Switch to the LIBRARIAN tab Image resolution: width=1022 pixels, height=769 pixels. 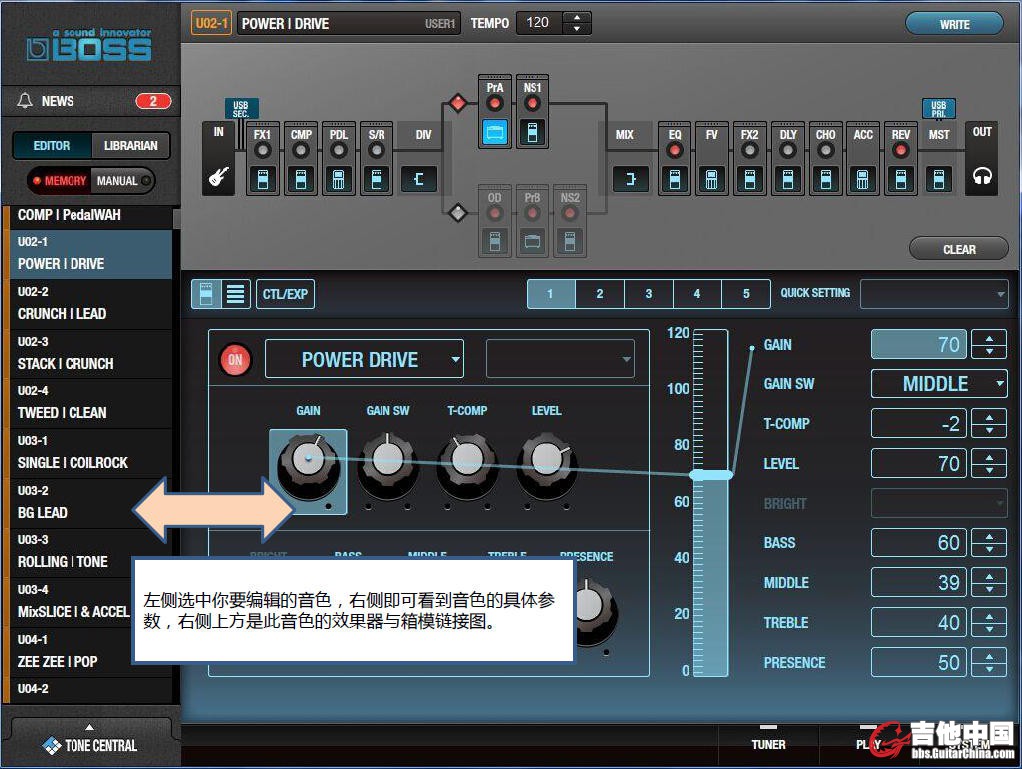coord(130,145)
